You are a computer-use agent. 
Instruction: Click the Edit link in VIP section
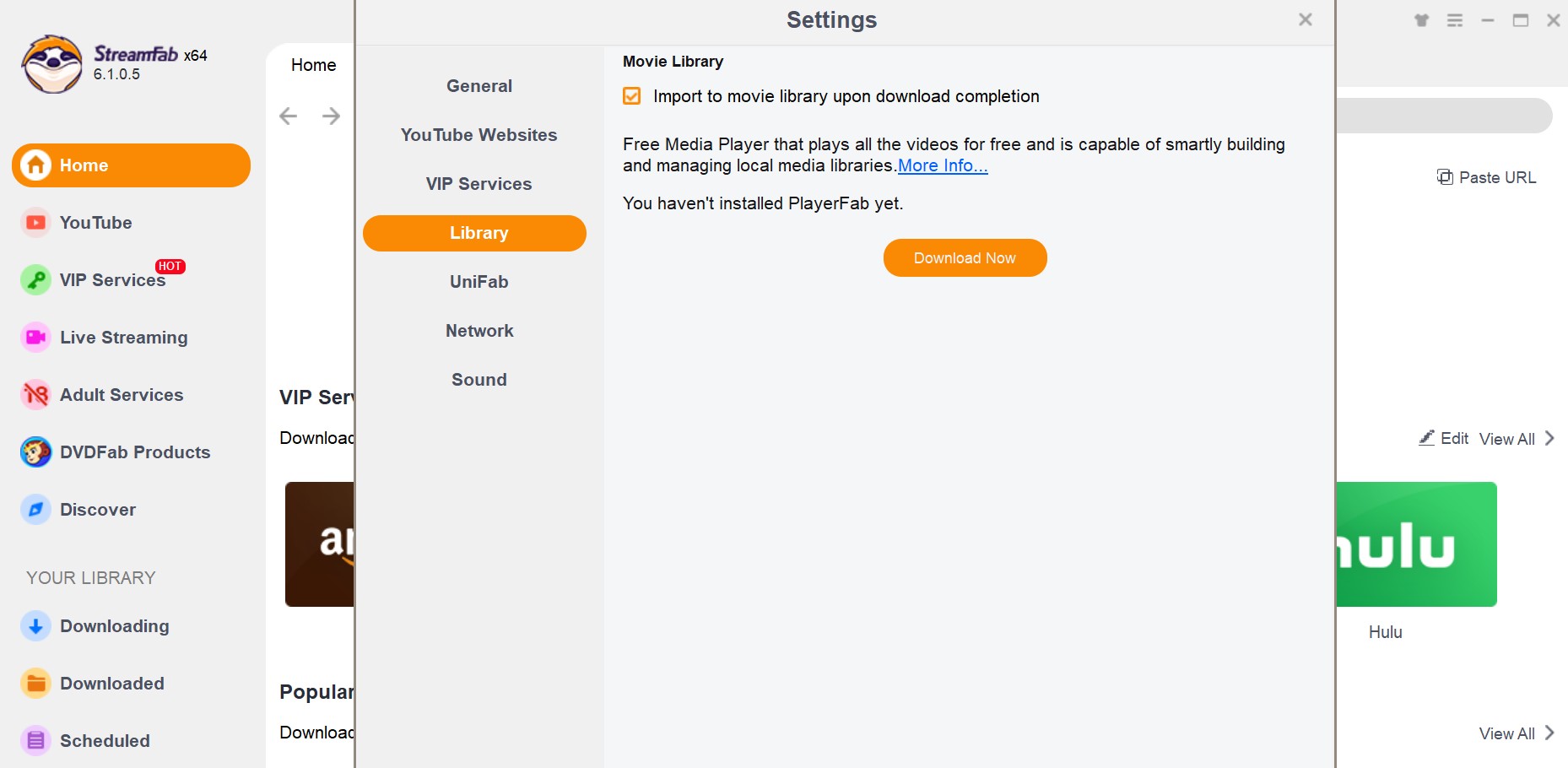[x=1454, y=438]
